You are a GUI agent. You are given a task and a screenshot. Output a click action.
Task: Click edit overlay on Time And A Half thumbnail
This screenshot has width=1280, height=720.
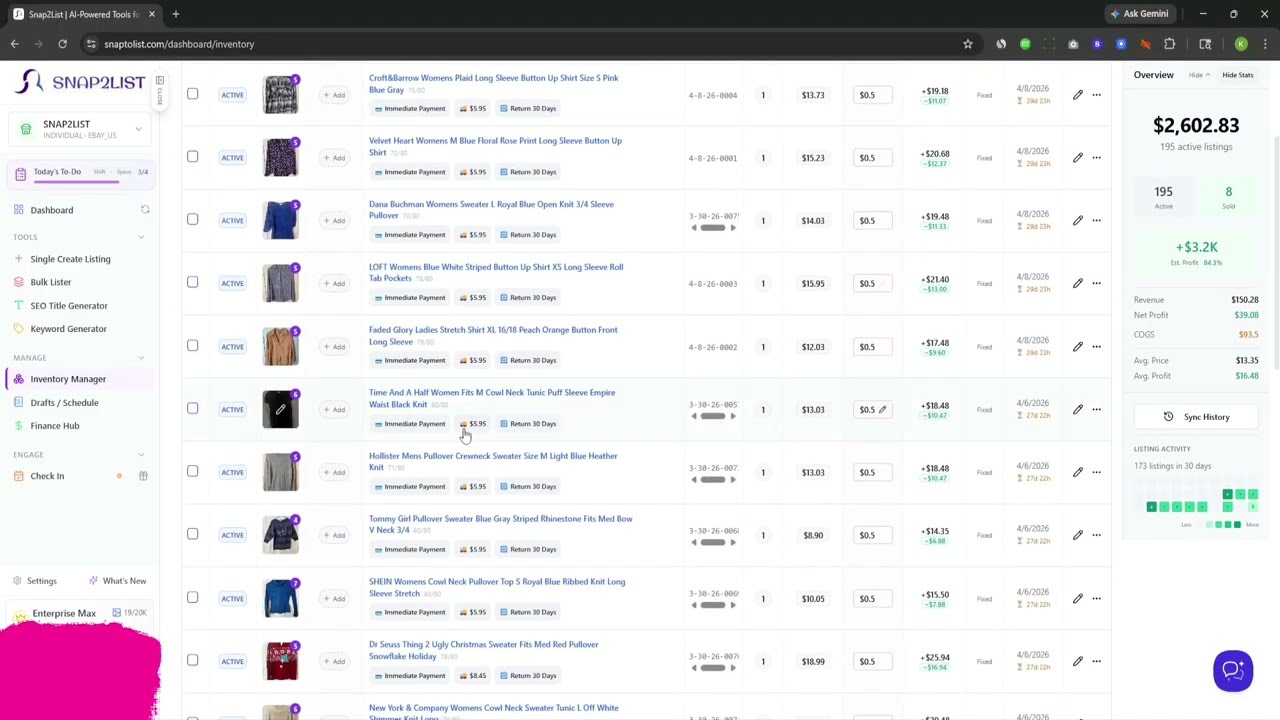tap(281, 409)
